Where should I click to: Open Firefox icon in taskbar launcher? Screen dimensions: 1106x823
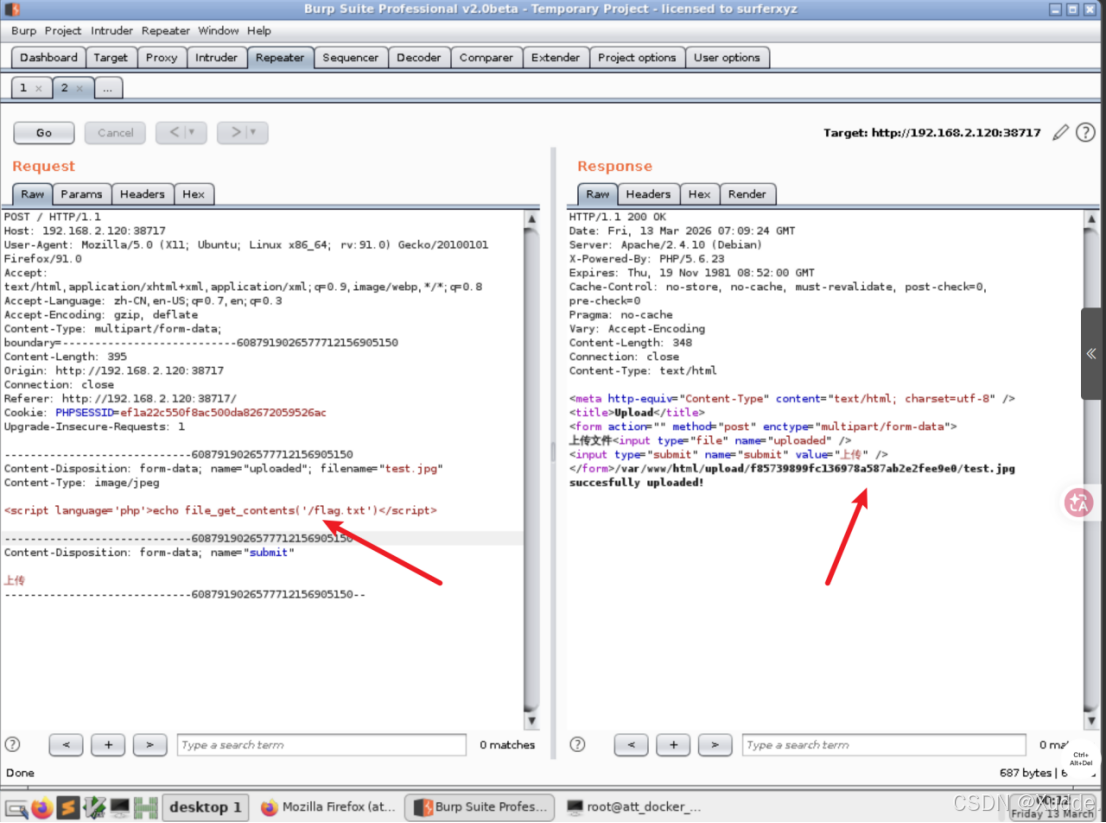click(42, 807)
